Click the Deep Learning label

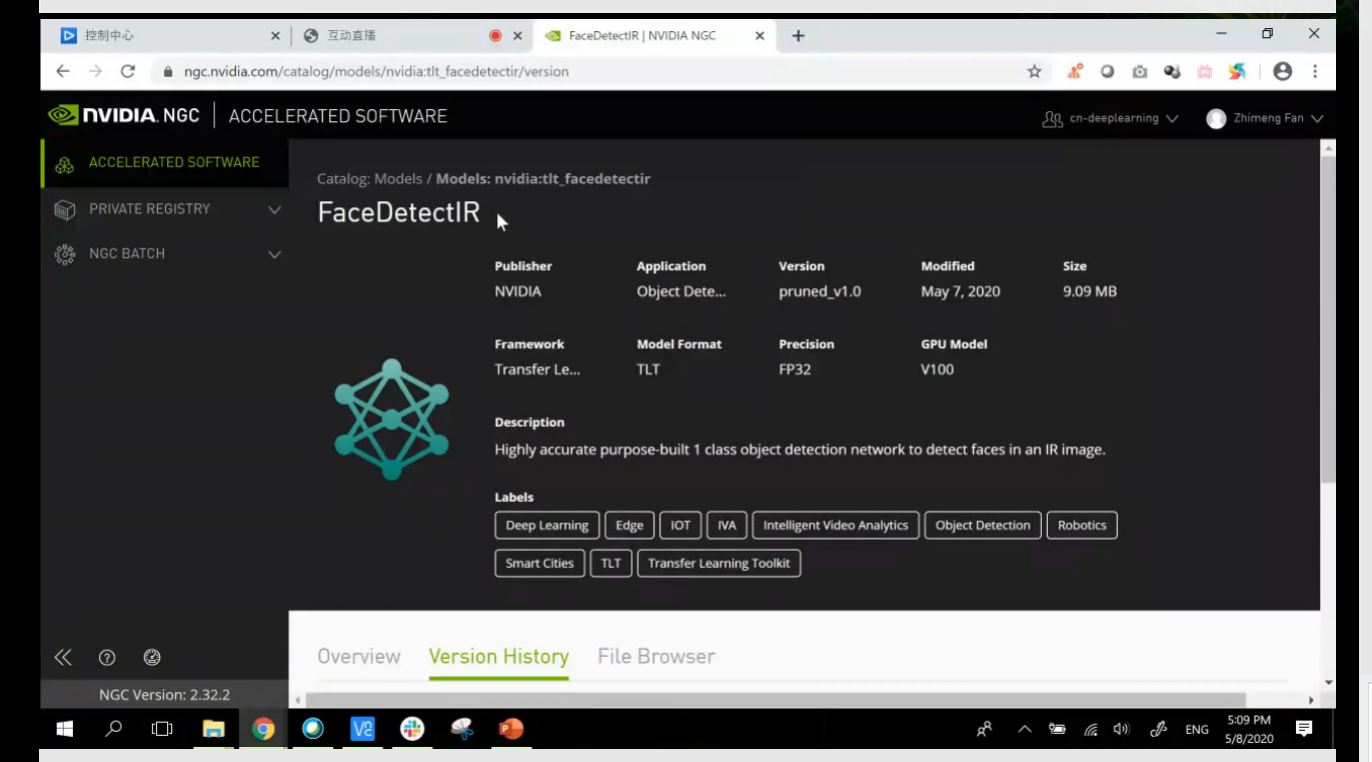pyautogui.click(x=547, y=525)
